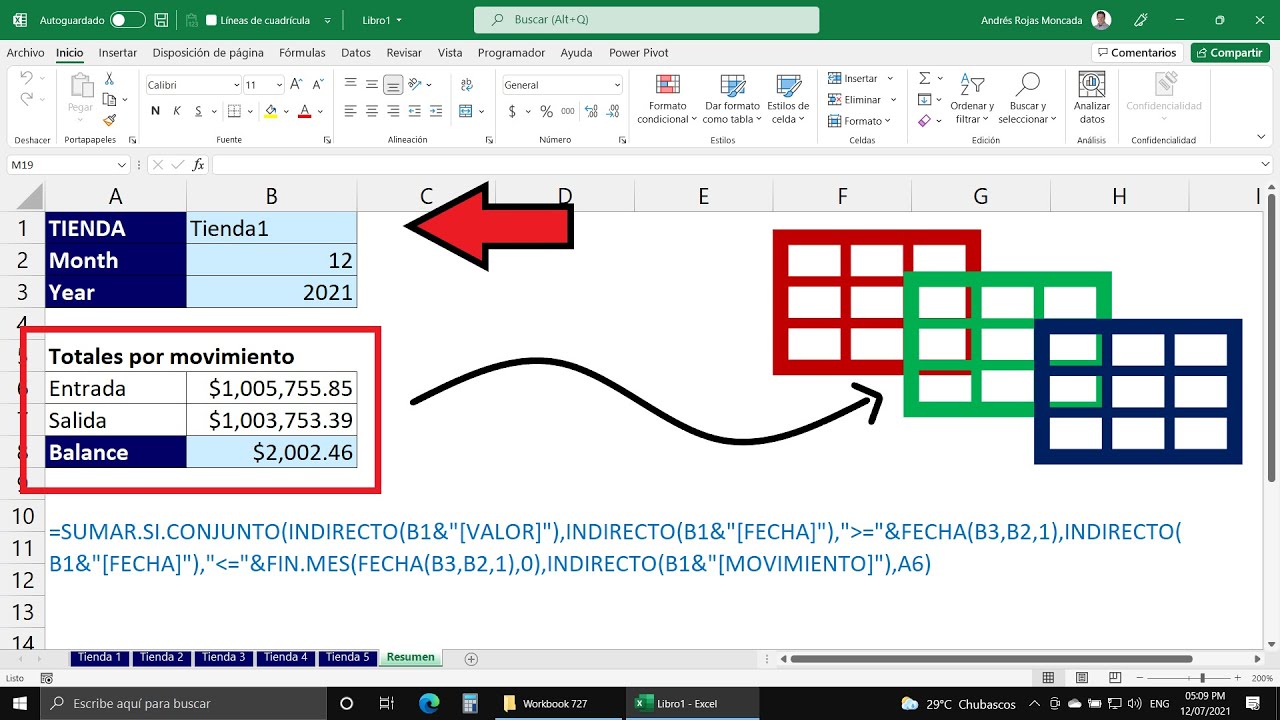Open Microsoft Edge from the taskbar
The height and width of the screenshot is (720, 1280).
[x=429, y=703]
